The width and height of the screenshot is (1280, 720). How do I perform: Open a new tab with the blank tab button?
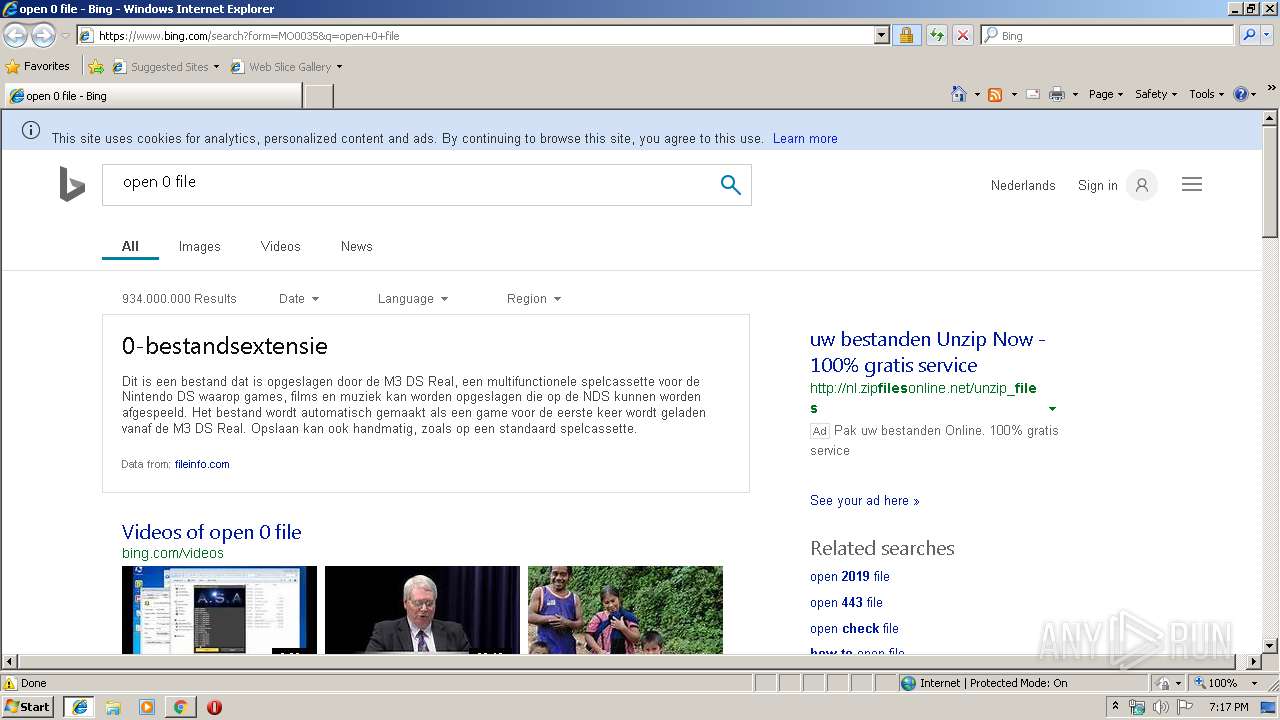(318, 96)
